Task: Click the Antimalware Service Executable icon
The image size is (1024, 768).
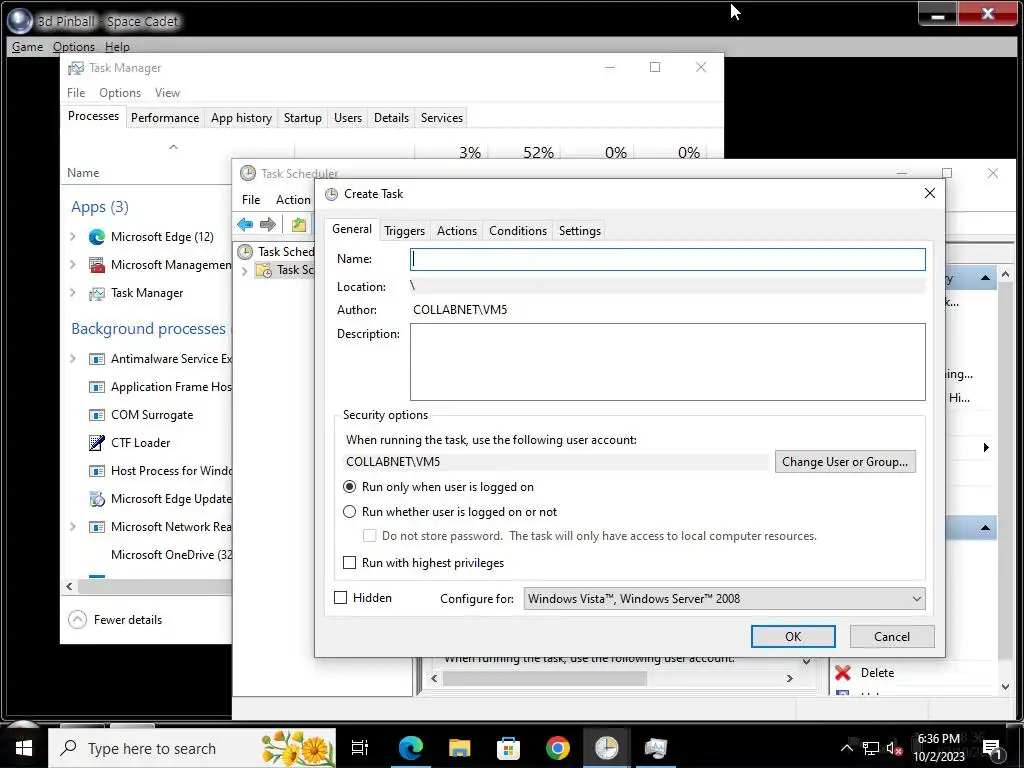Action: pyautogui.click(x=97, y=359)
